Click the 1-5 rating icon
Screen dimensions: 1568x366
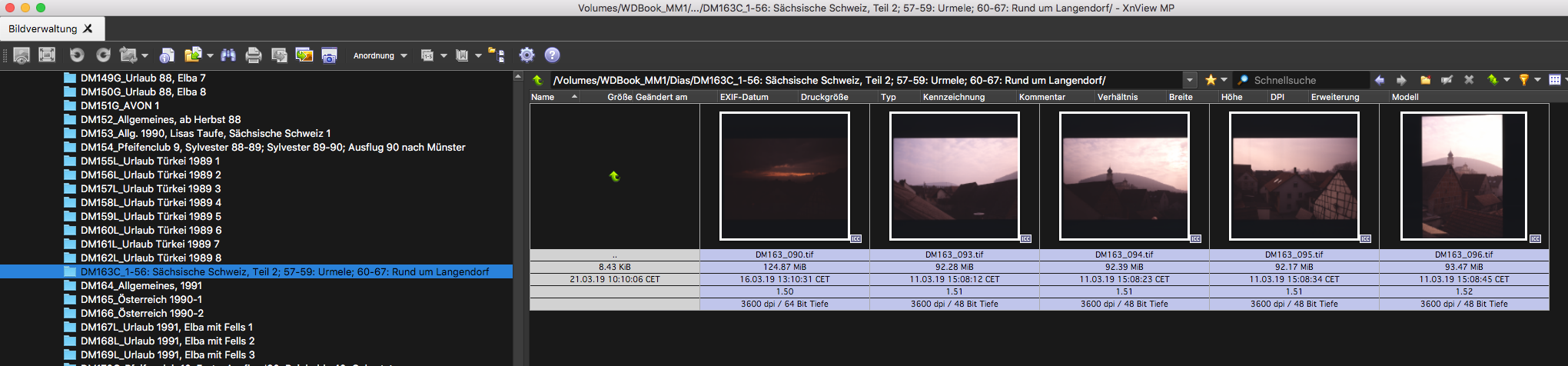click(427, 55)
